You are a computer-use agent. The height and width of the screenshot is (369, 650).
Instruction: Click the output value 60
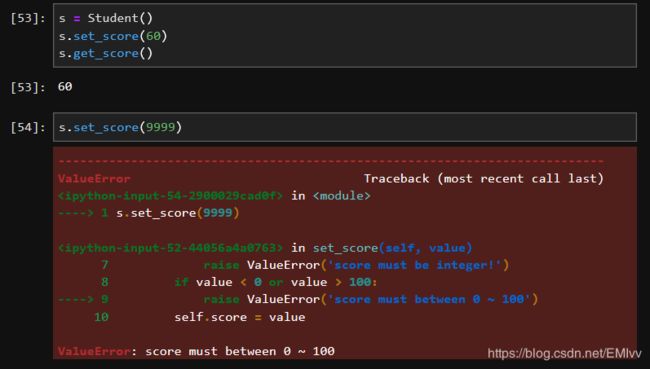click(65, 87)
